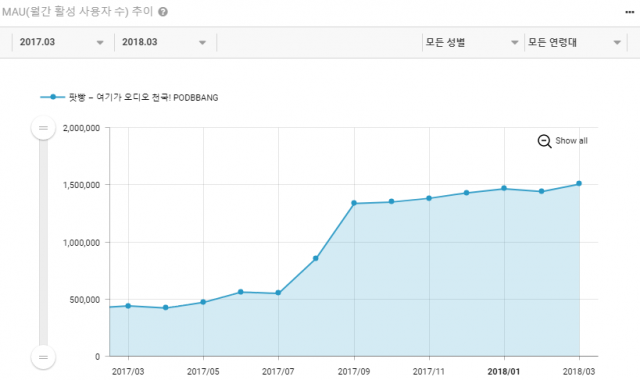The image size is (640, 380).
Task: Select the 2017/08 data point on chart
Action: (316, 258)
